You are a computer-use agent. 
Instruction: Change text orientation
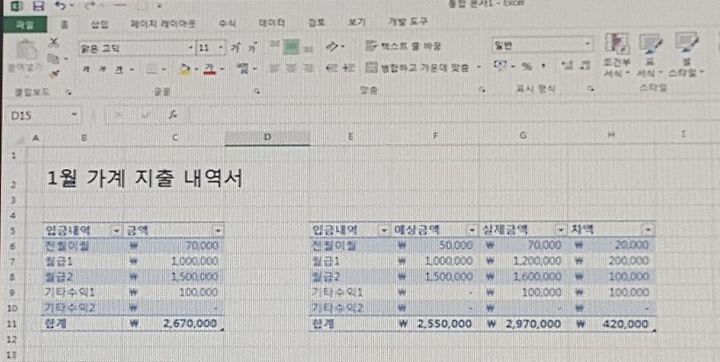pos(332,46)
